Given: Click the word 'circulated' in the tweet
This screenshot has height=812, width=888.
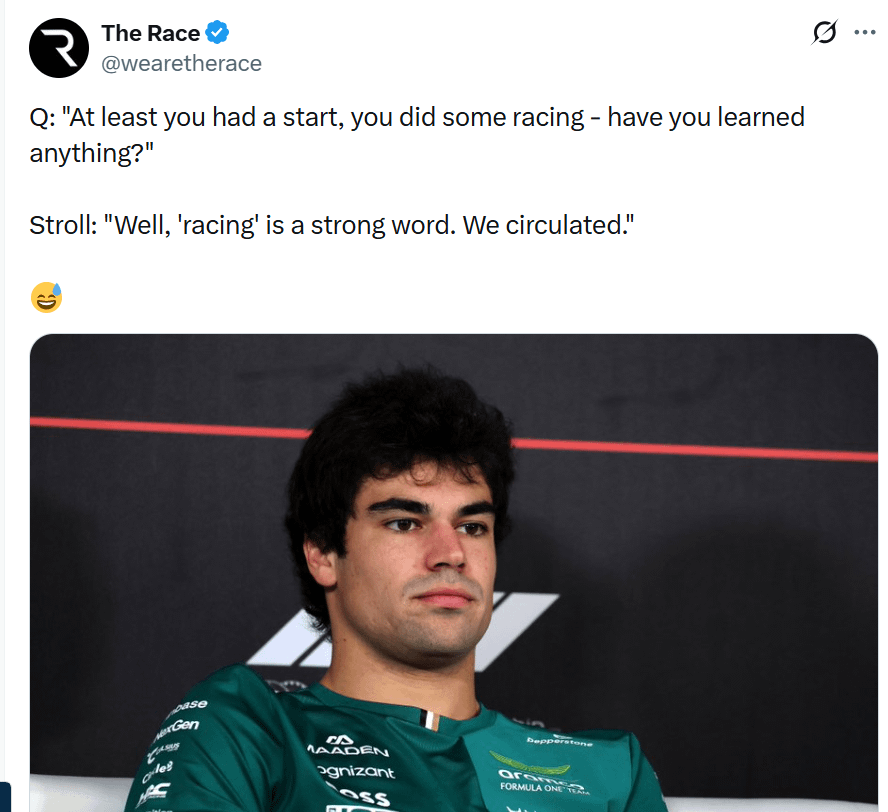Looking at the screenshot, I should tap(563, 225).
